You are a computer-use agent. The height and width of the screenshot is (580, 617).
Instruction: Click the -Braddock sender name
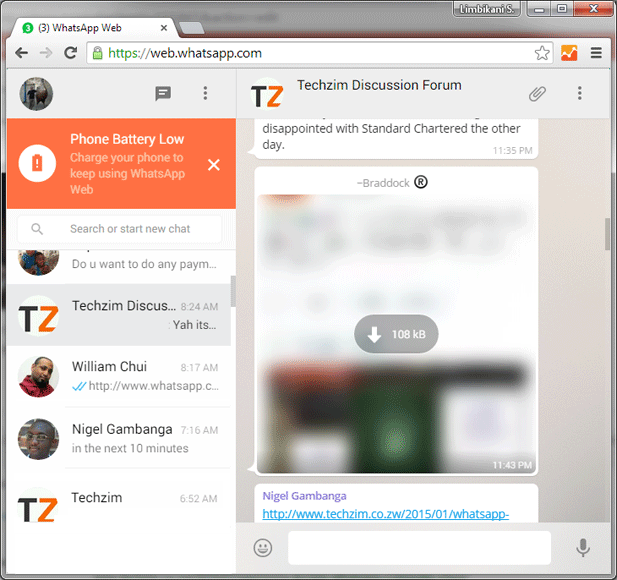(383, 183)
